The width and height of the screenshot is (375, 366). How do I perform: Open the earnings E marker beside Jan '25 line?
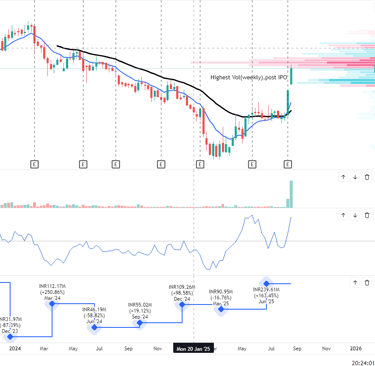(200, 164)
